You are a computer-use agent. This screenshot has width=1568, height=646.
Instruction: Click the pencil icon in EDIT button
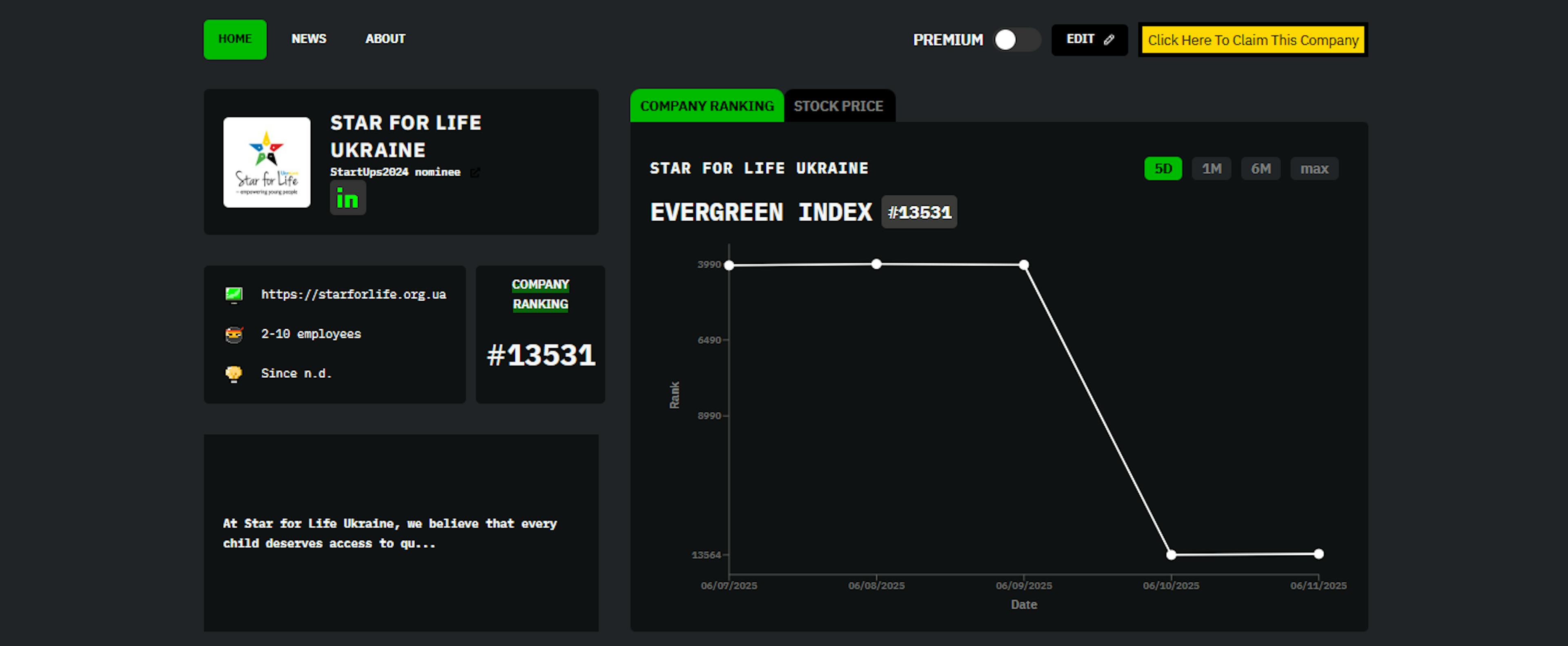pos(1109,40)
